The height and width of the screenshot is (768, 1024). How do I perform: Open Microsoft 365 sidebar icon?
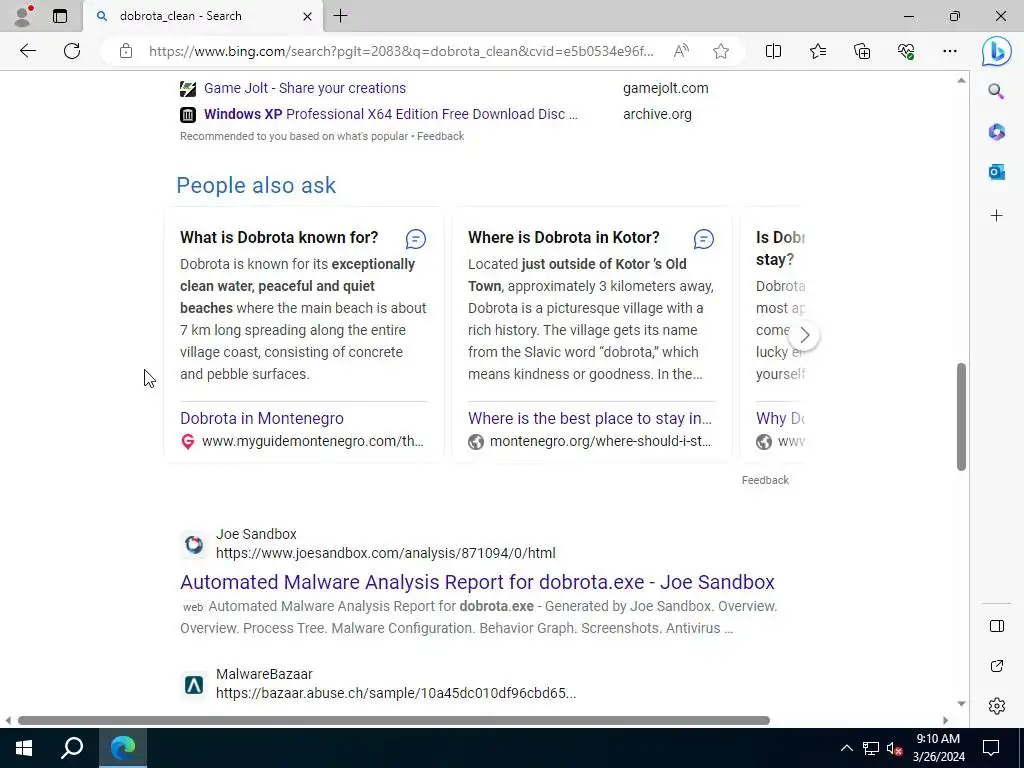(x=997, y=132)
